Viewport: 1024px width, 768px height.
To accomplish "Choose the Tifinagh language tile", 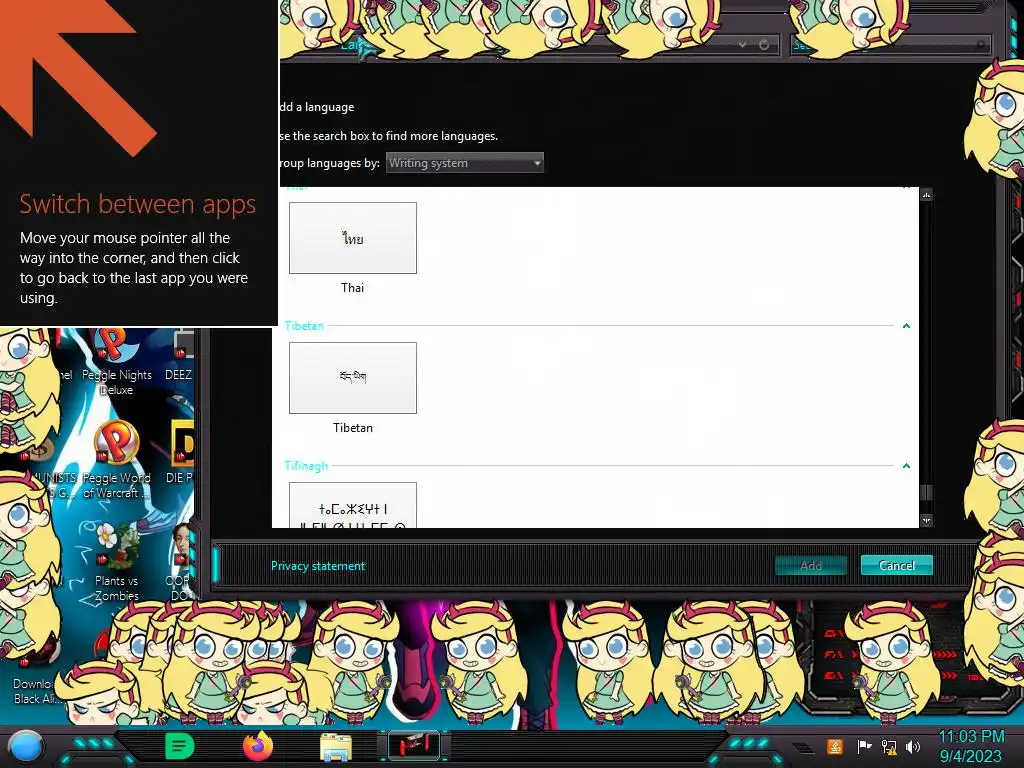I will coord(353,505).
